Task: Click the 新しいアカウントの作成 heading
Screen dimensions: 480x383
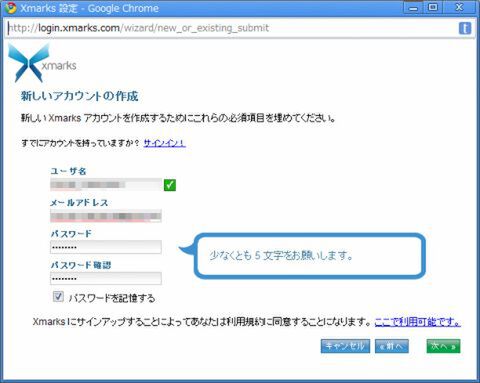Action: pyautogui.click(x=79, y=96)
